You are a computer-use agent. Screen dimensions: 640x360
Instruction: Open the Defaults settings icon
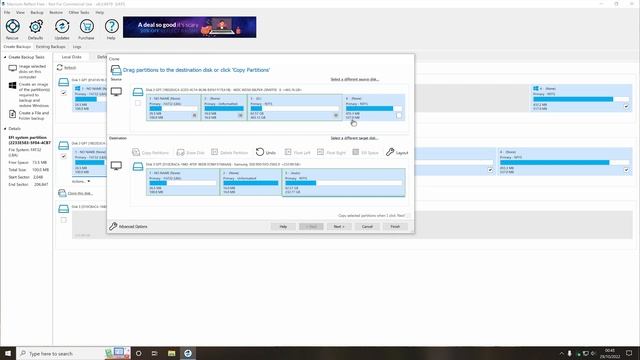click(36, 27)
